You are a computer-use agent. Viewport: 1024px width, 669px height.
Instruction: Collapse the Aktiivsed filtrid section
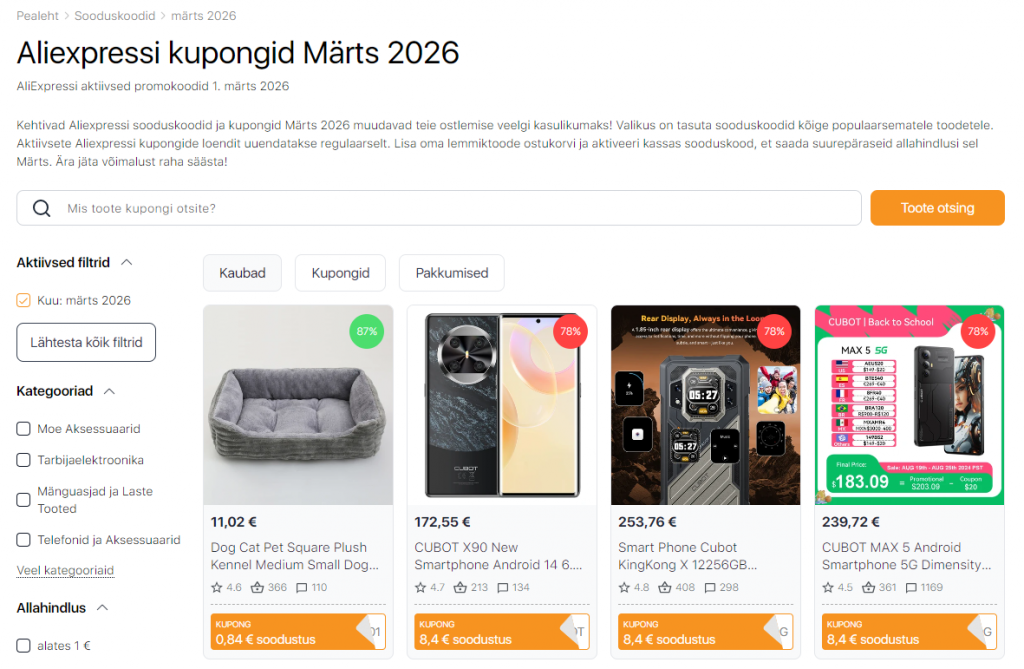(126, 261)
